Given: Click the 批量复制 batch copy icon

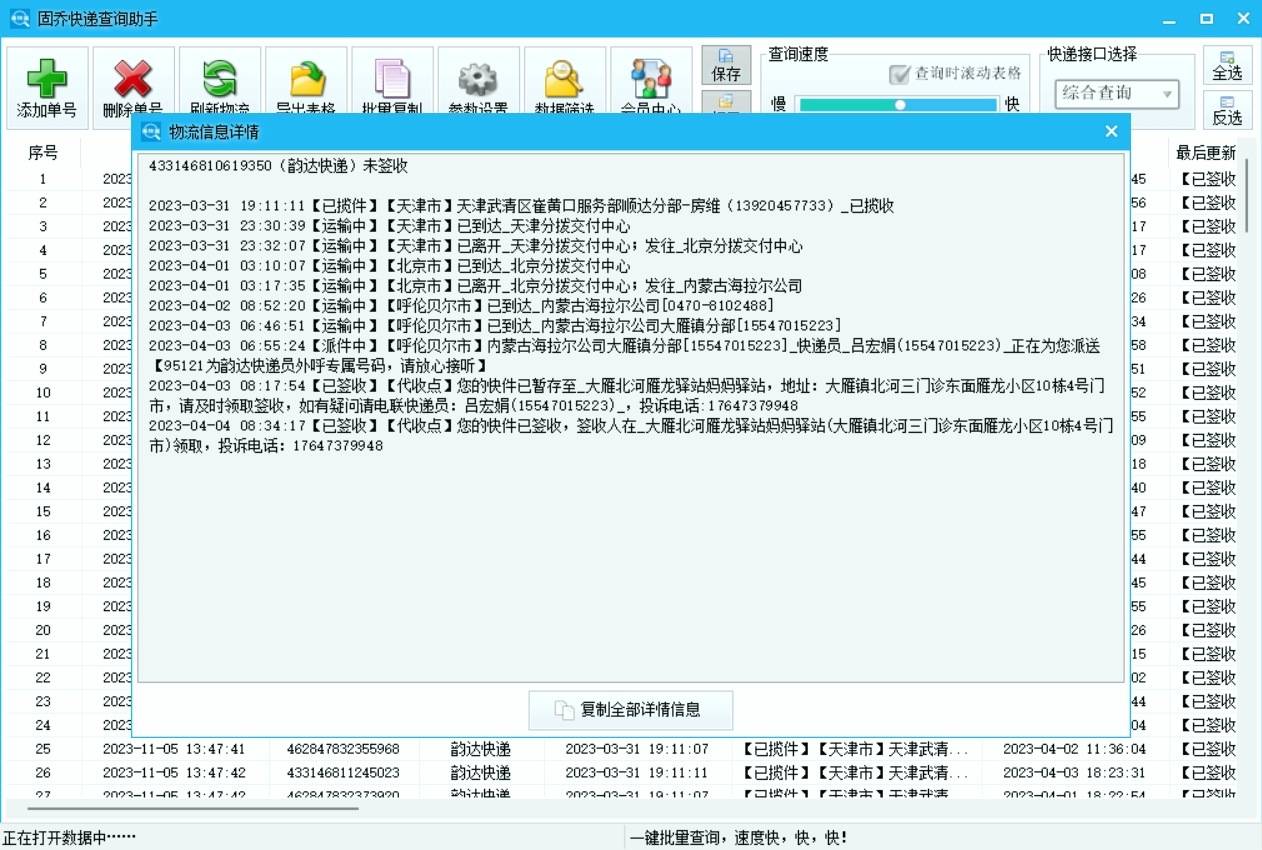Looking at the screenshot, I should click(392, 85).
